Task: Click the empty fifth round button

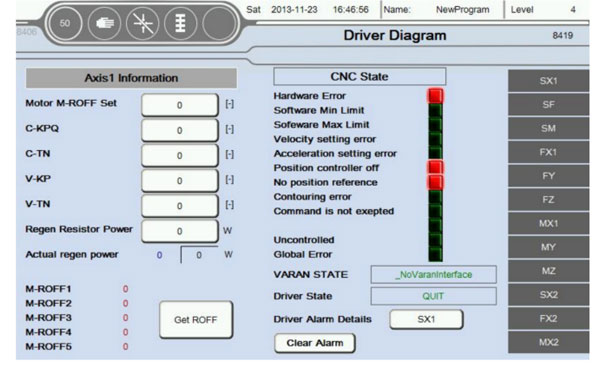Action: [218, 23]
